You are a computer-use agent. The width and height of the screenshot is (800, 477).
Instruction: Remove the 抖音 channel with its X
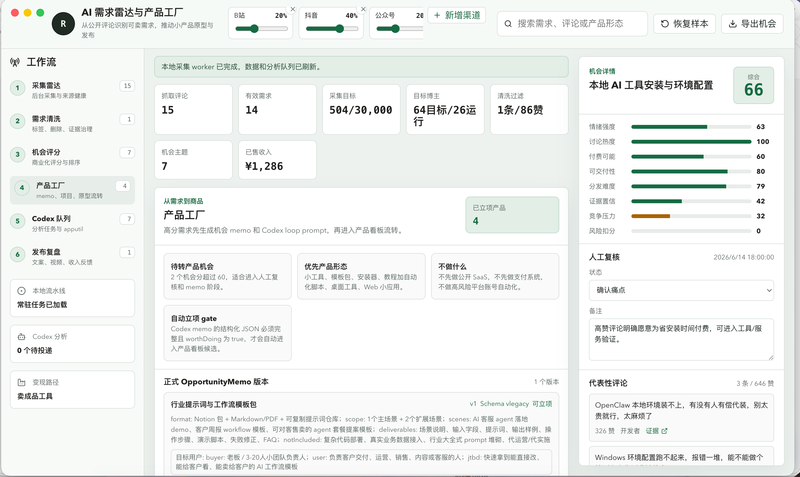click(x=363, y=9)
